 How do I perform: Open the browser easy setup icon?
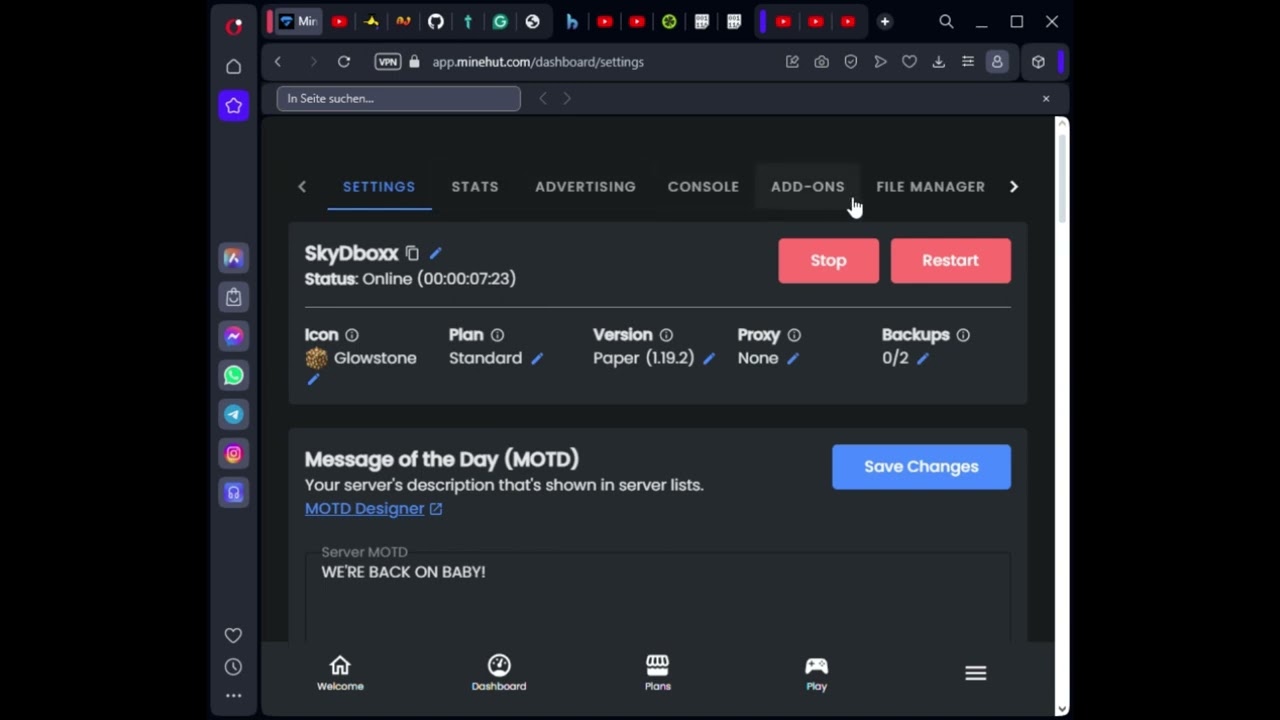967,62
